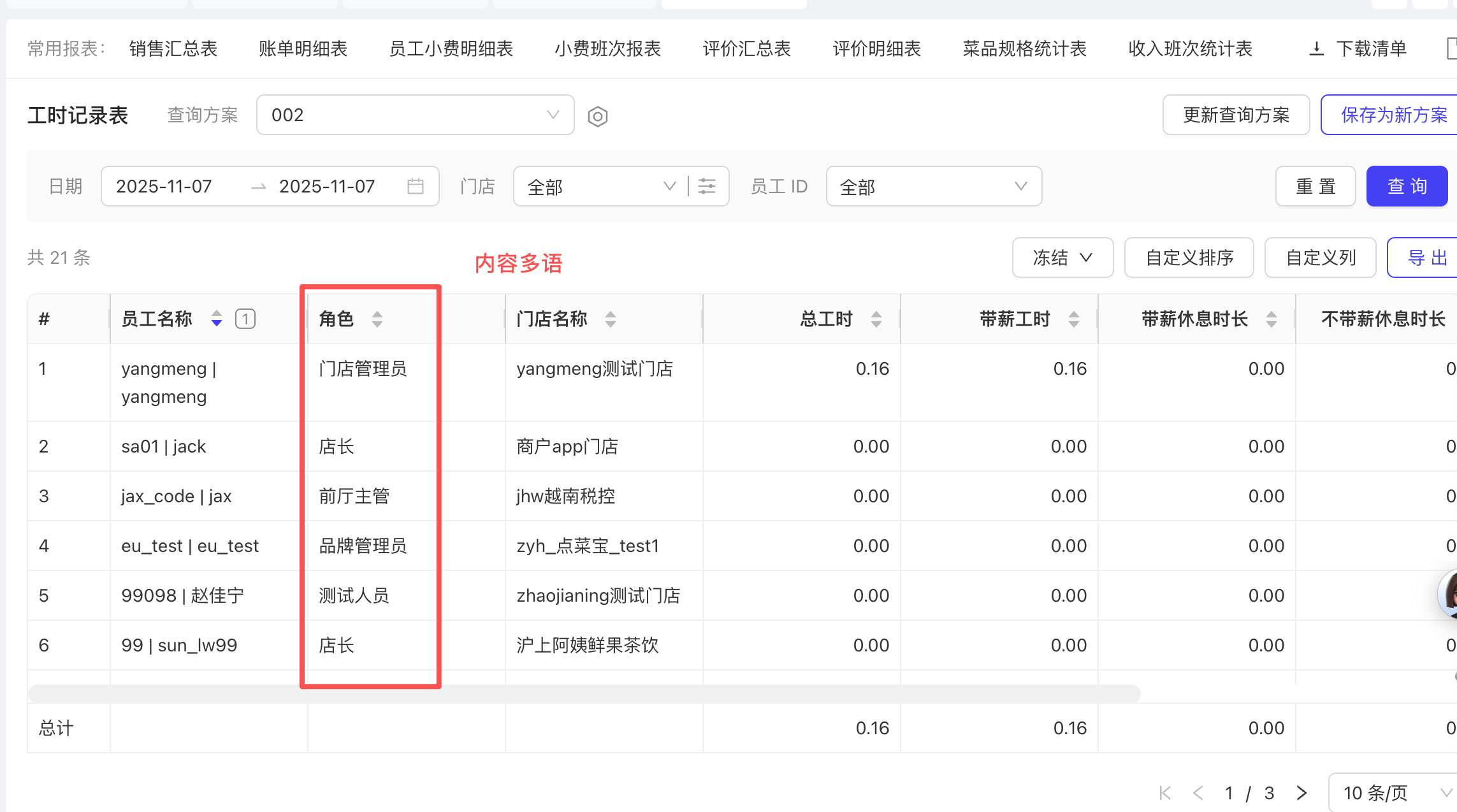Open the 冻结 dropdown

[1062, 257]
